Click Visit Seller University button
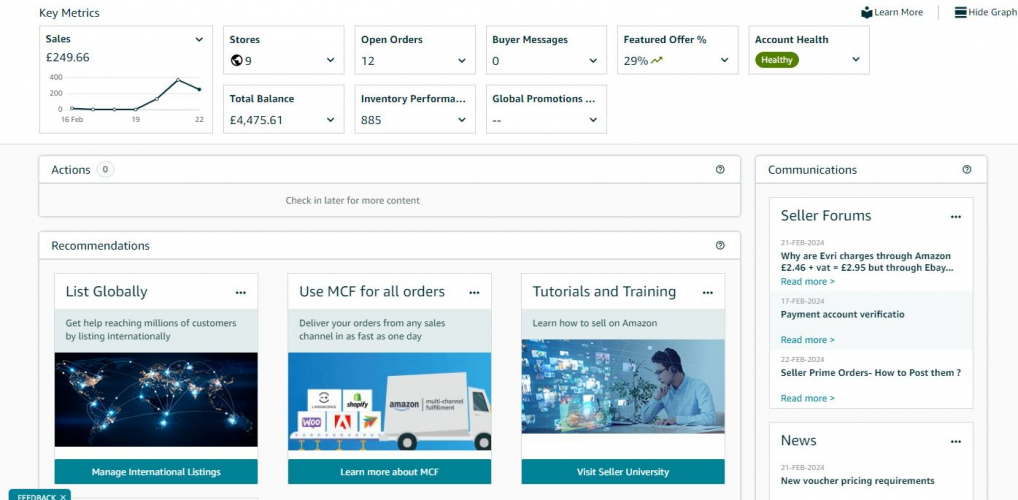 point(623,471)
